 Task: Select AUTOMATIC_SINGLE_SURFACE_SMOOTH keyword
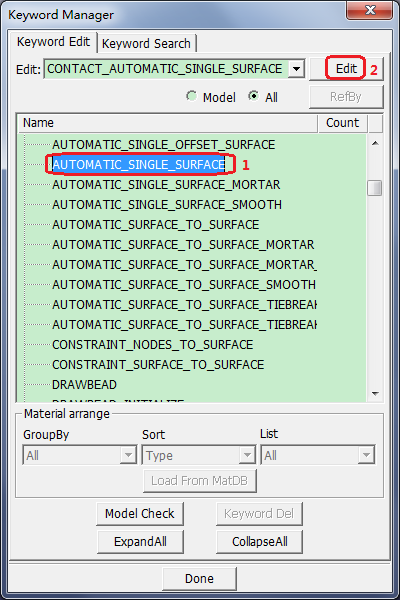(x=167, y=205)
